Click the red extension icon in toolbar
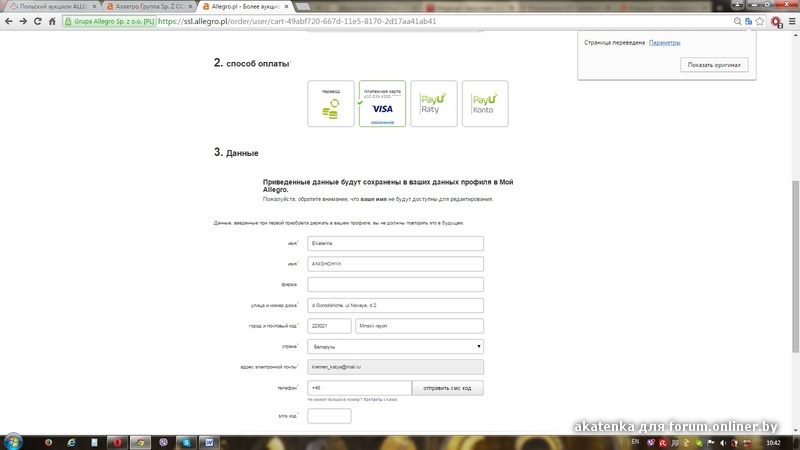800x450 pixels. click(777, 22)
